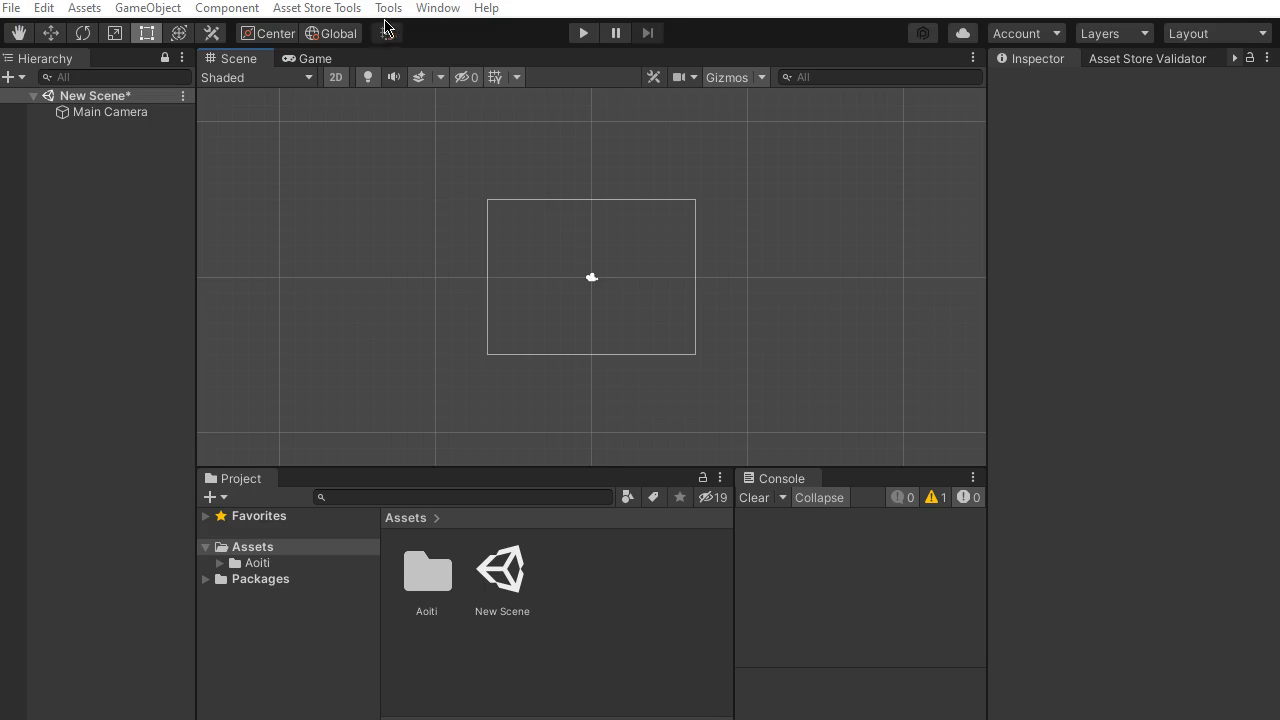Toggle hidden packages count 19

click(713, 497)
